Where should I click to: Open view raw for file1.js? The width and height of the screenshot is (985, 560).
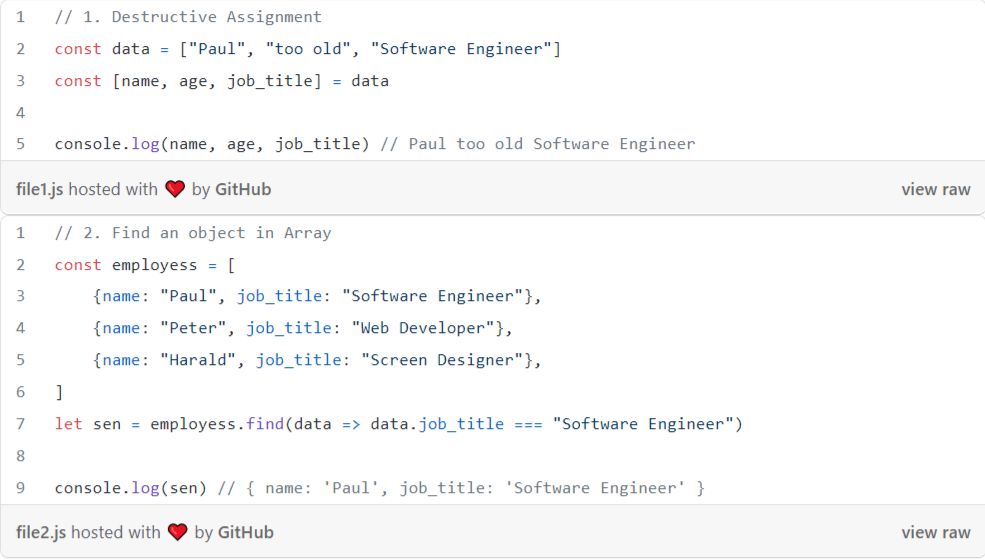coord(935,189)
